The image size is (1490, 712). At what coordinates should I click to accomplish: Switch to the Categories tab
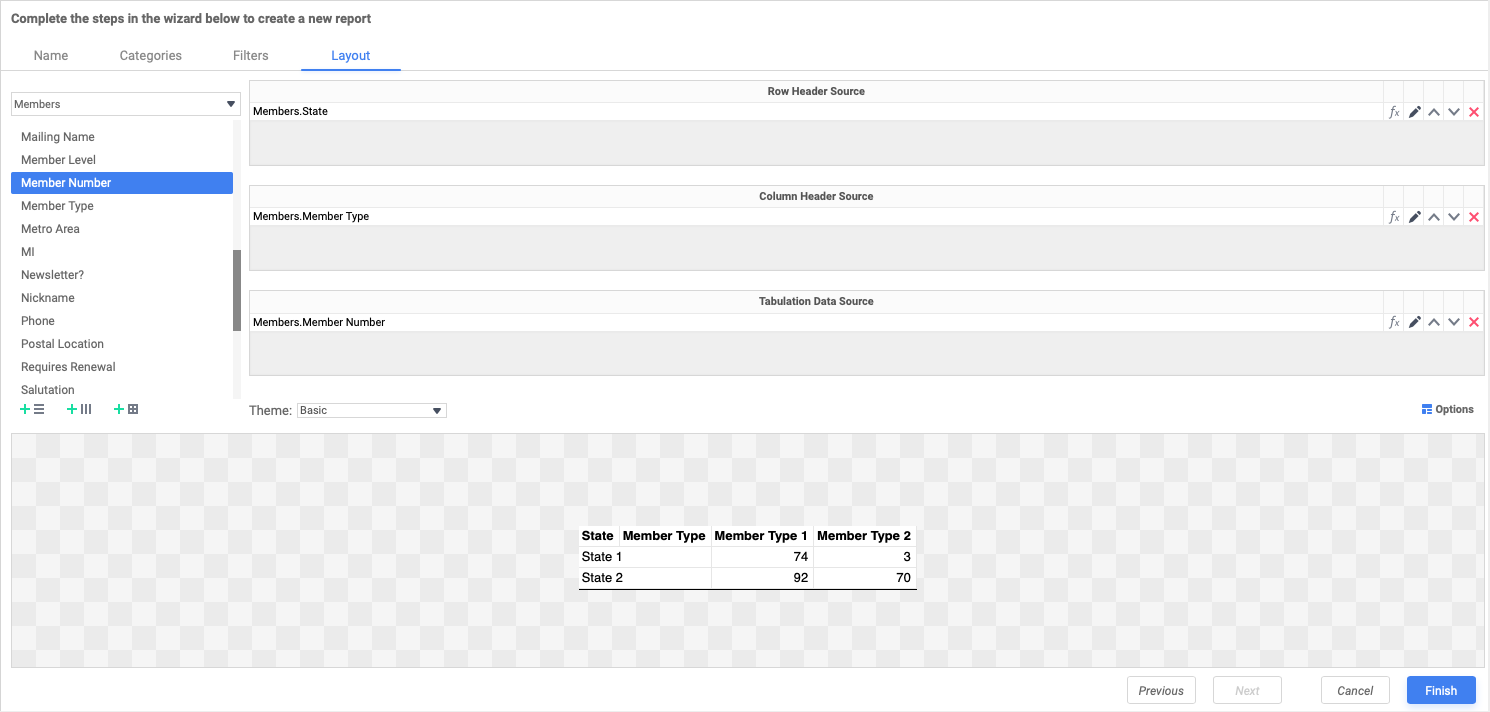click(x=150, y=55)
